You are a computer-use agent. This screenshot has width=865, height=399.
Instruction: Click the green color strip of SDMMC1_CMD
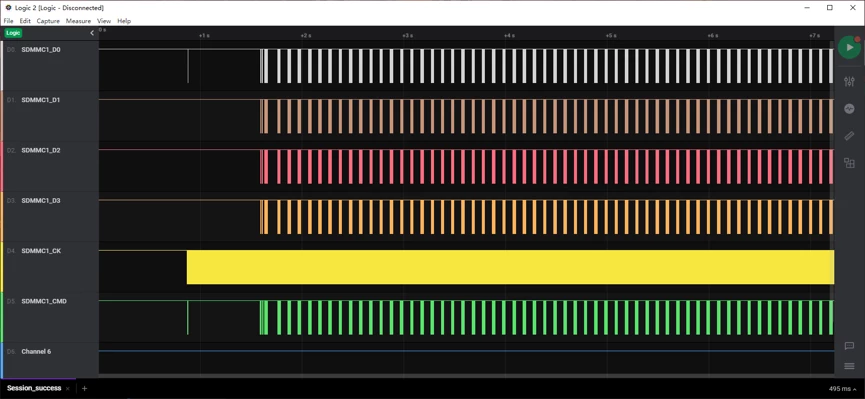[x=1, y=317]
